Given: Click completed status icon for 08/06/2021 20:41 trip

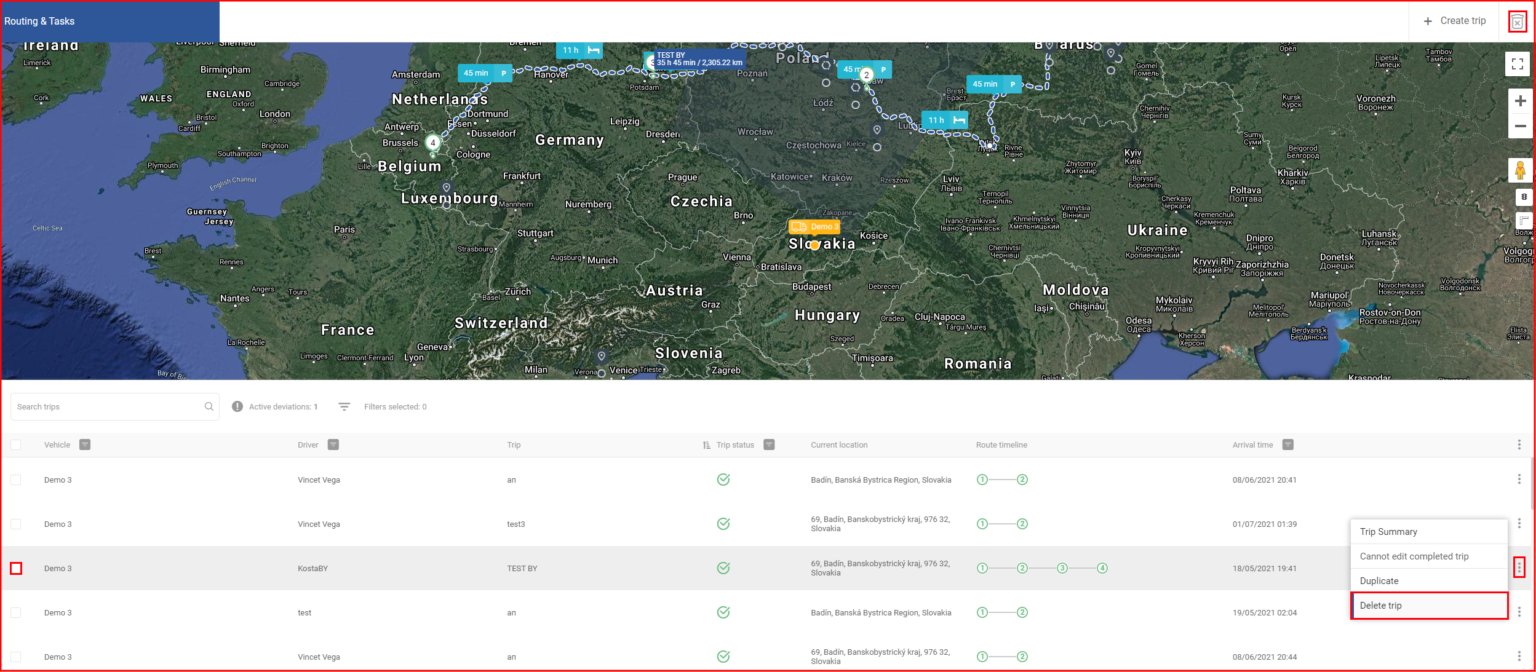Looking at the screenshot, I should click(x=723, y=480).
